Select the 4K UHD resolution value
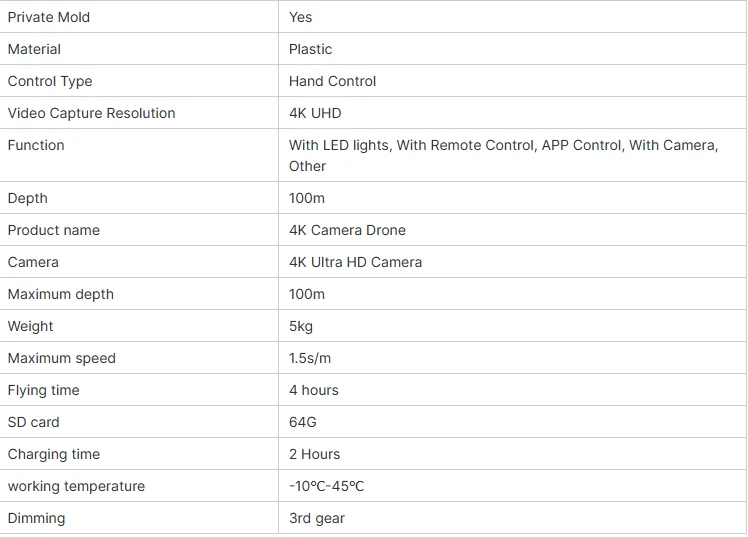This screenshot has height=537, width=748. pyautogui.click(x=315, y=113)
